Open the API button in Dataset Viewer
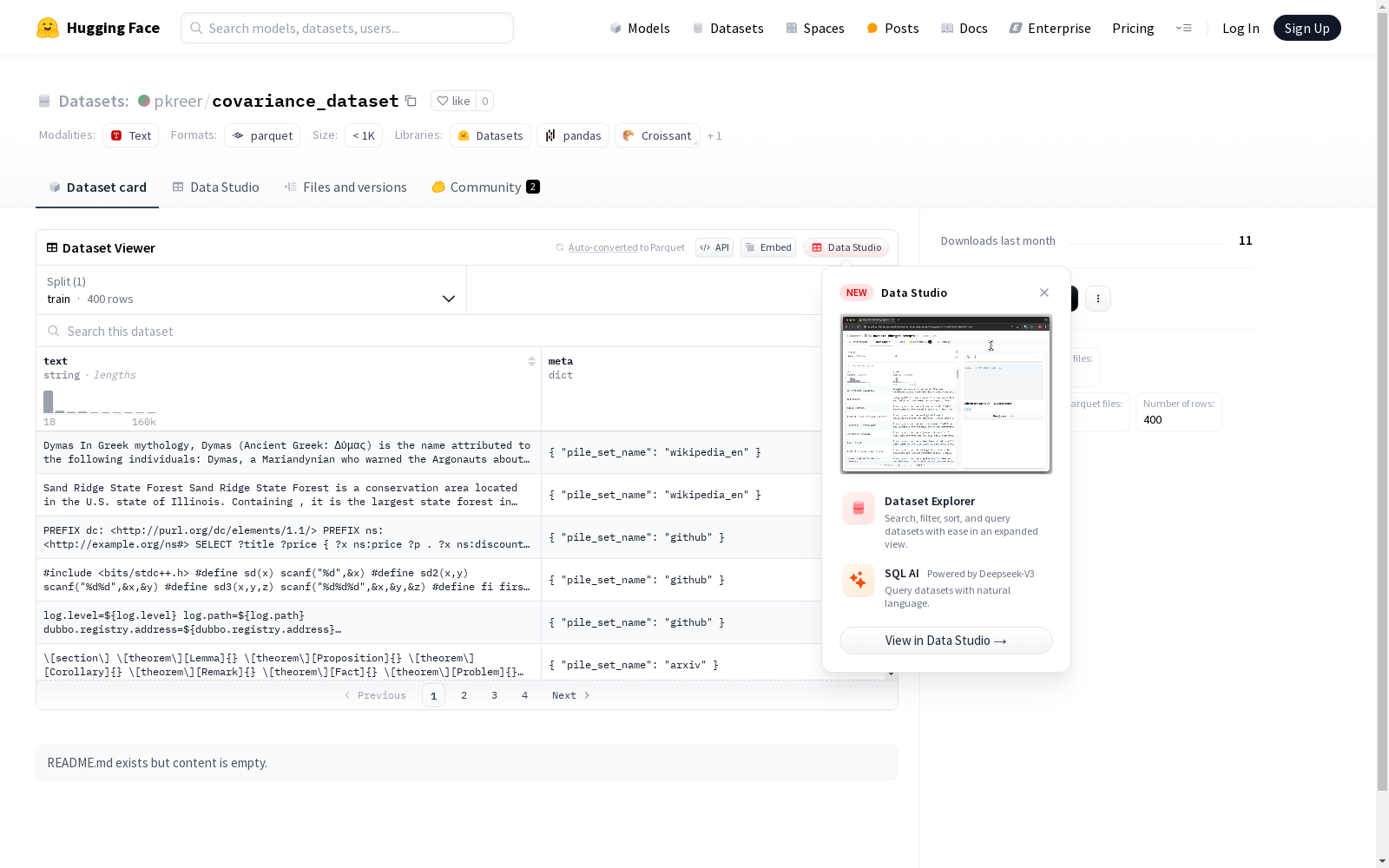Screen dimensions: 1389x868 click(x=714, y=247)
